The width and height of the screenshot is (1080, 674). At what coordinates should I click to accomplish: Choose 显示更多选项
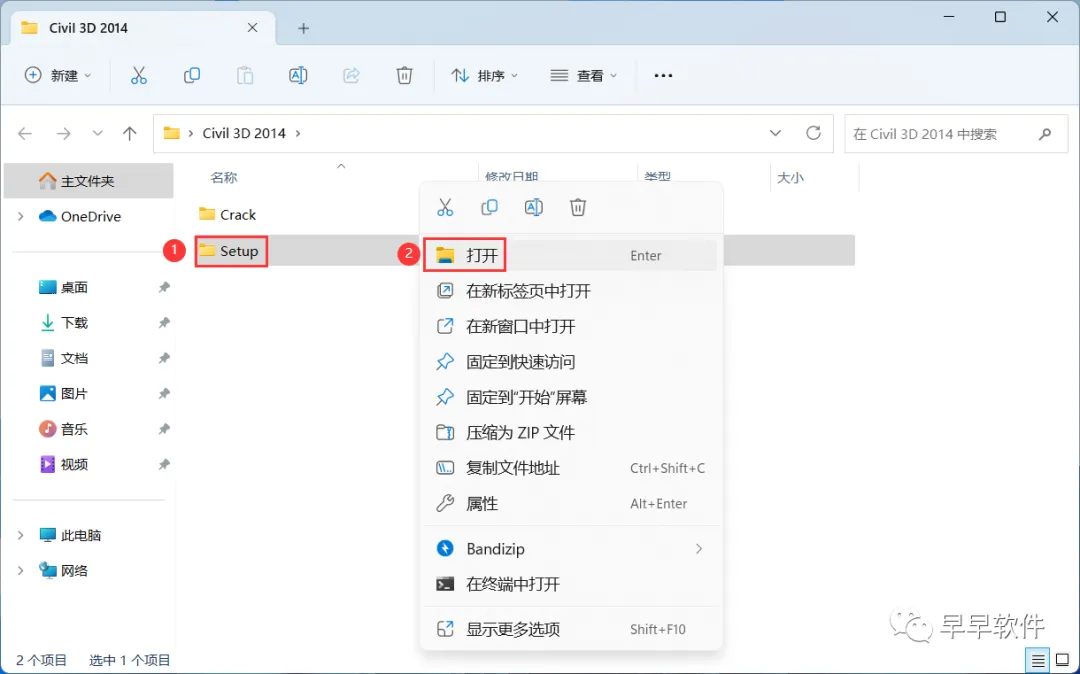[x=571, y=629]
